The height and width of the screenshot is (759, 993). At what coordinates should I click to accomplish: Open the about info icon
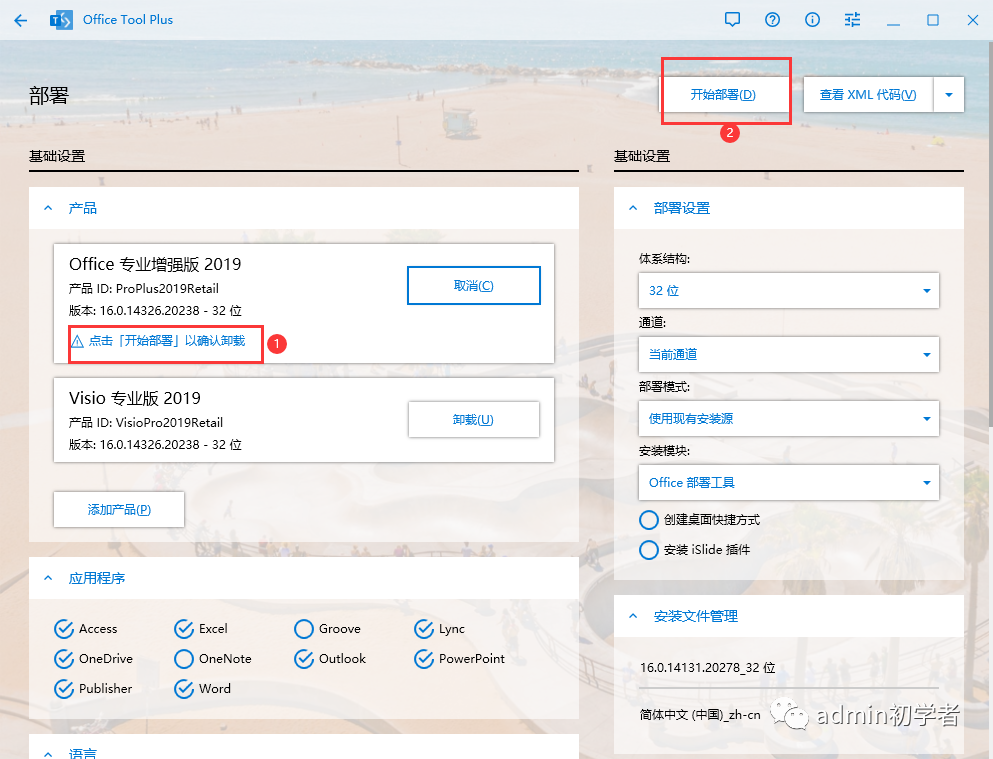(812, 20)
